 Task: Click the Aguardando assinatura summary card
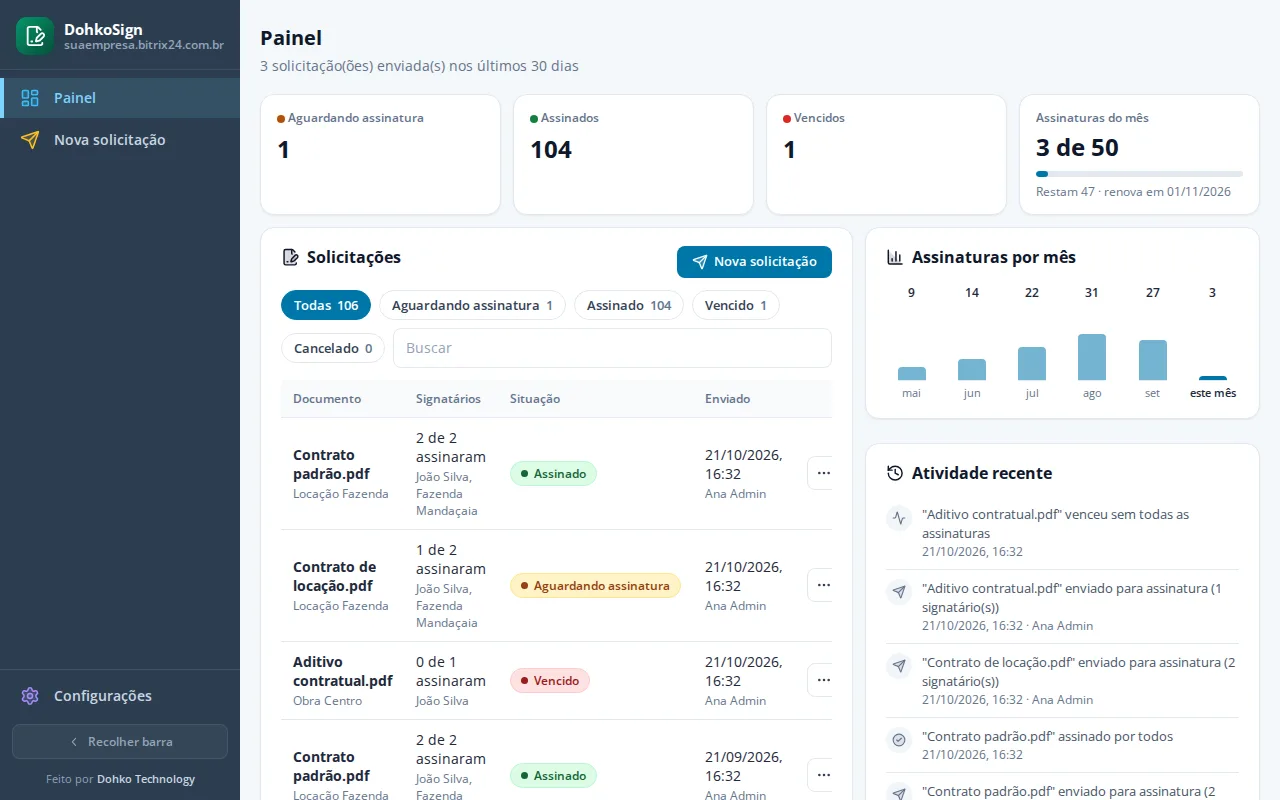click(380, 154)
